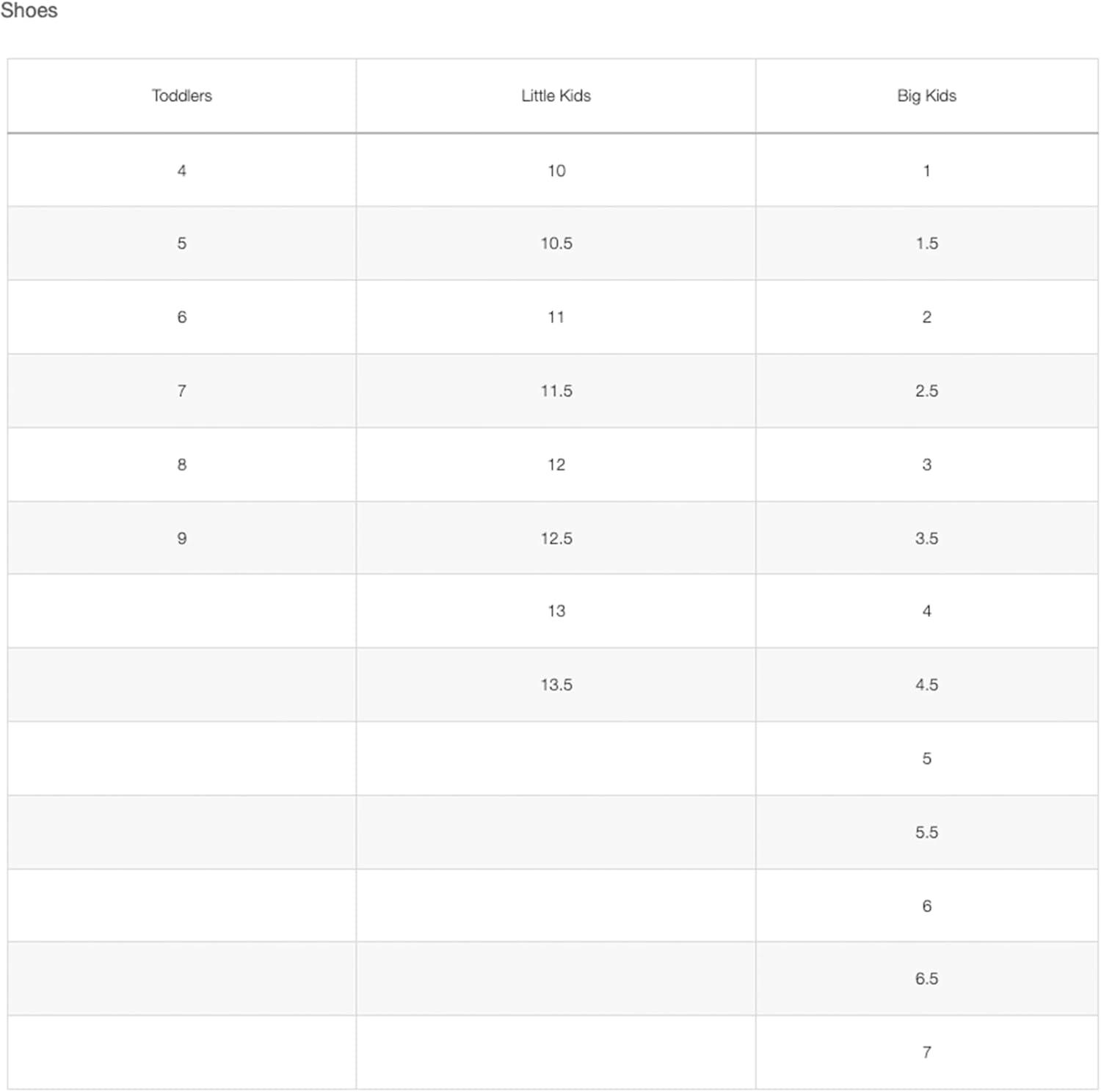
Task: Click Big Kids size 2.5 cell
Action: (926, 390)
